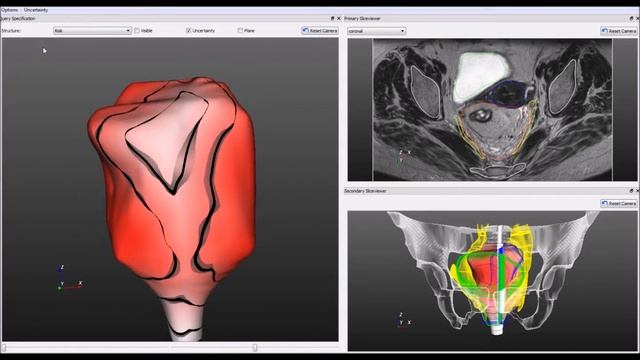Undock the Secondary Sliceviewer panel
Image resolution: width=640 pixels, height=360 pixels.
point(631,191)
